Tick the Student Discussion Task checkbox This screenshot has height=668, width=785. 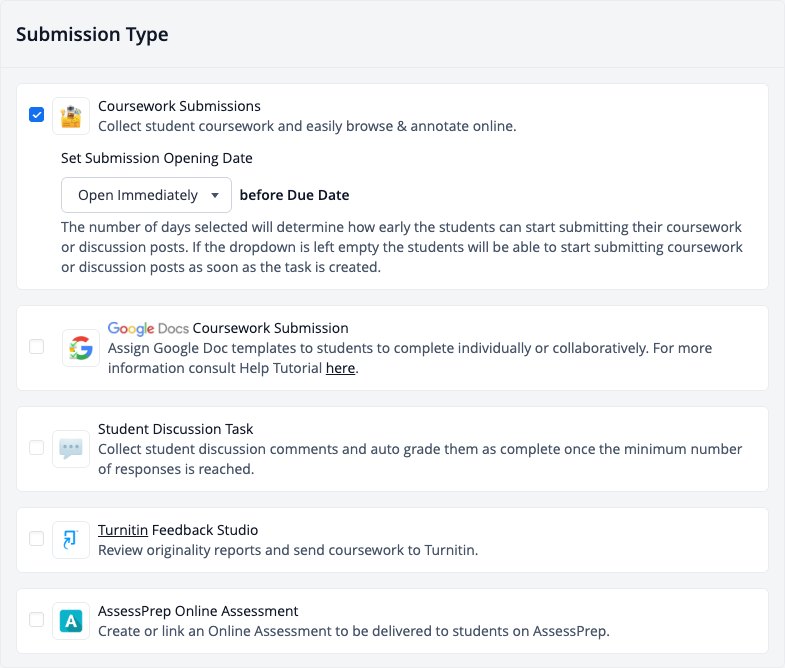(37, 447)
